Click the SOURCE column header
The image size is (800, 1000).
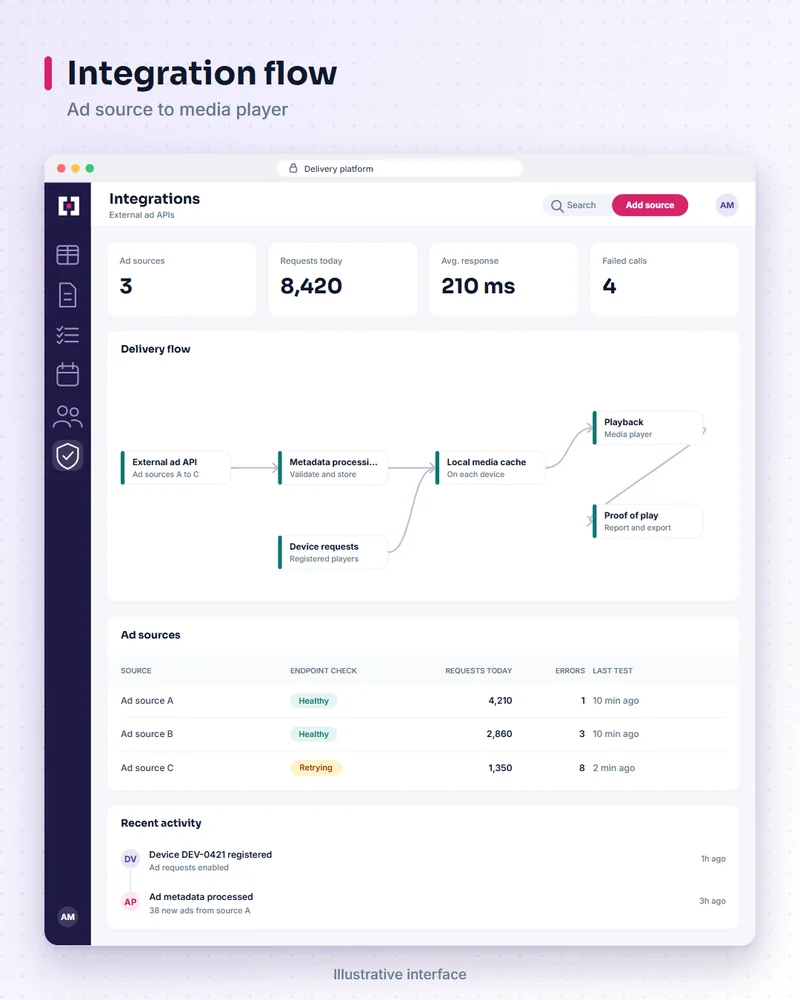click(x=136, y=671)
